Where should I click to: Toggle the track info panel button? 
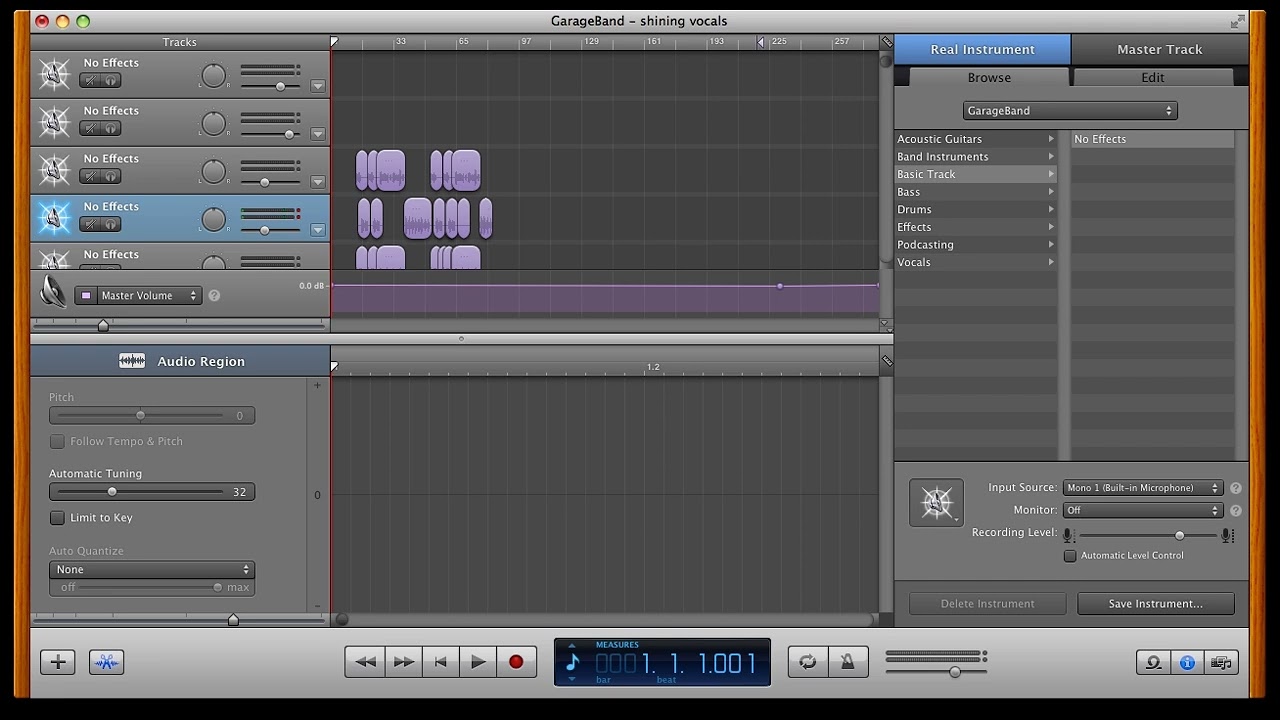click(1188, 662)
